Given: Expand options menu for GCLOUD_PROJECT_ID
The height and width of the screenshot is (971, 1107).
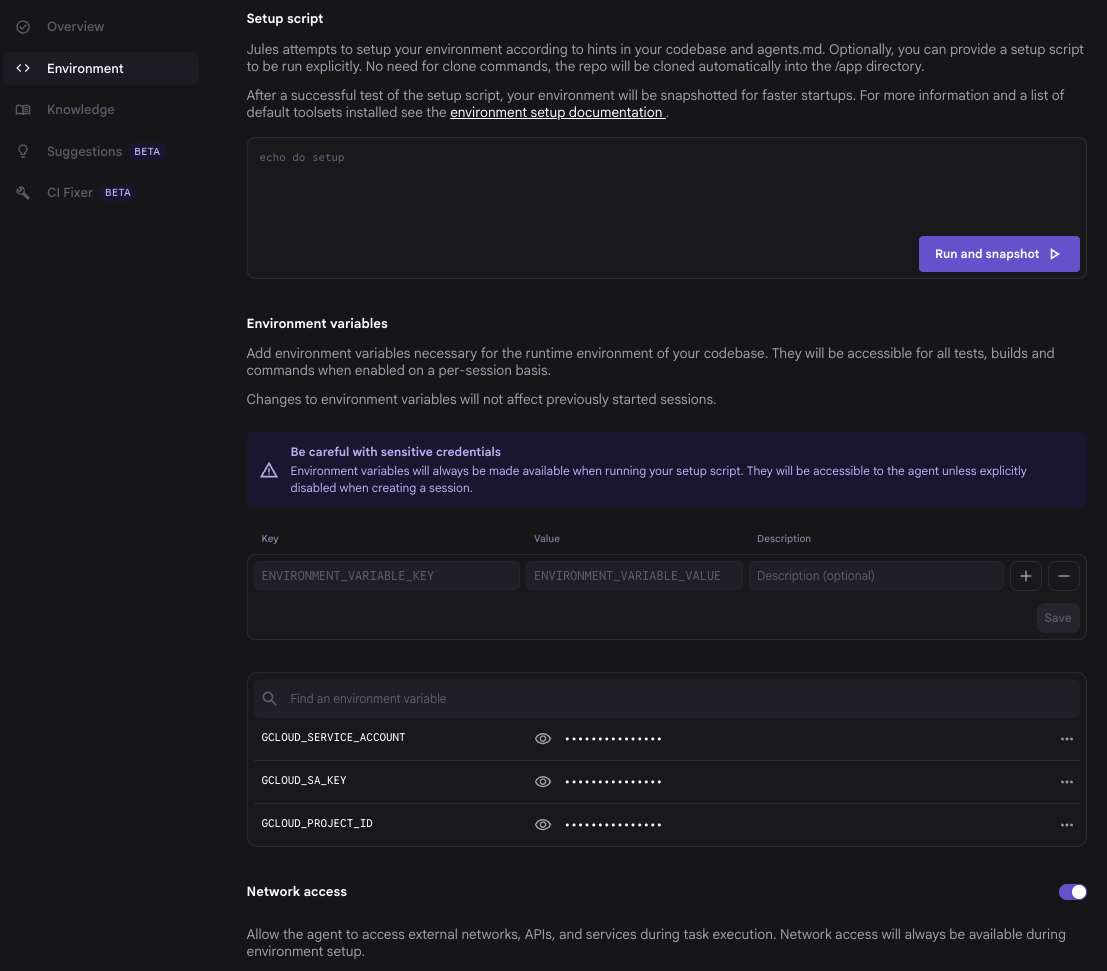Looking at the screenshot, I should point(1066,825).
